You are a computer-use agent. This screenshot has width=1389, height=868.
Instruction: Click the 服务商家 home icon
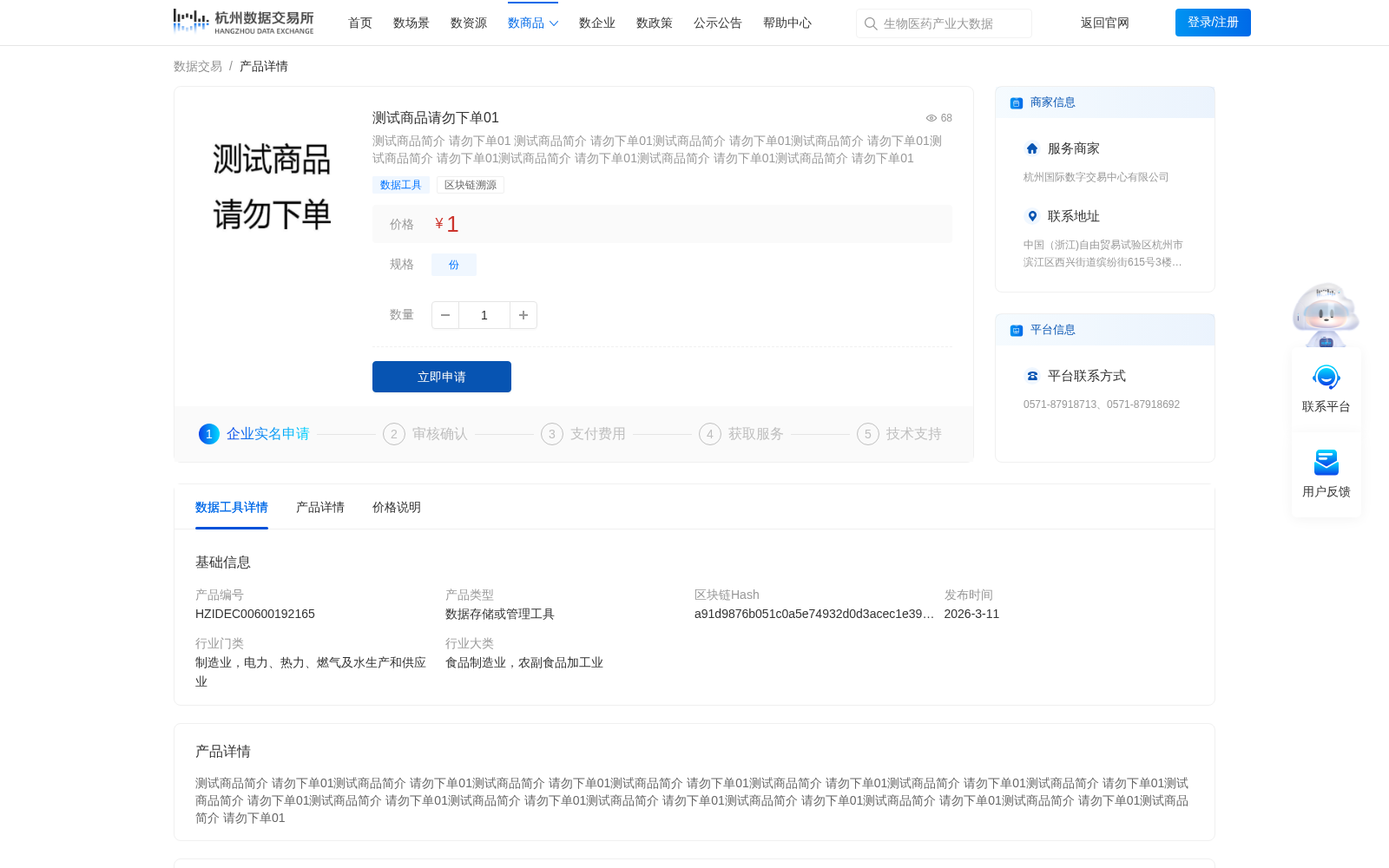tap(1032, 148)
